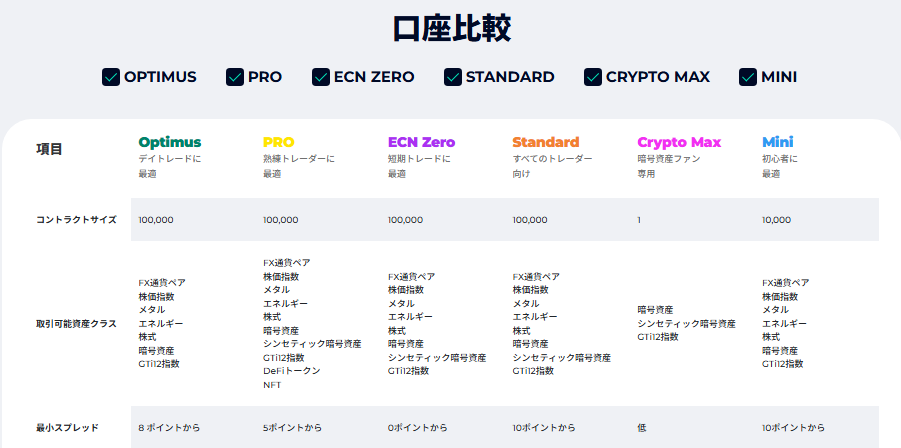
Task: Select the blue Mini column heading
Action: coord(777,142)
